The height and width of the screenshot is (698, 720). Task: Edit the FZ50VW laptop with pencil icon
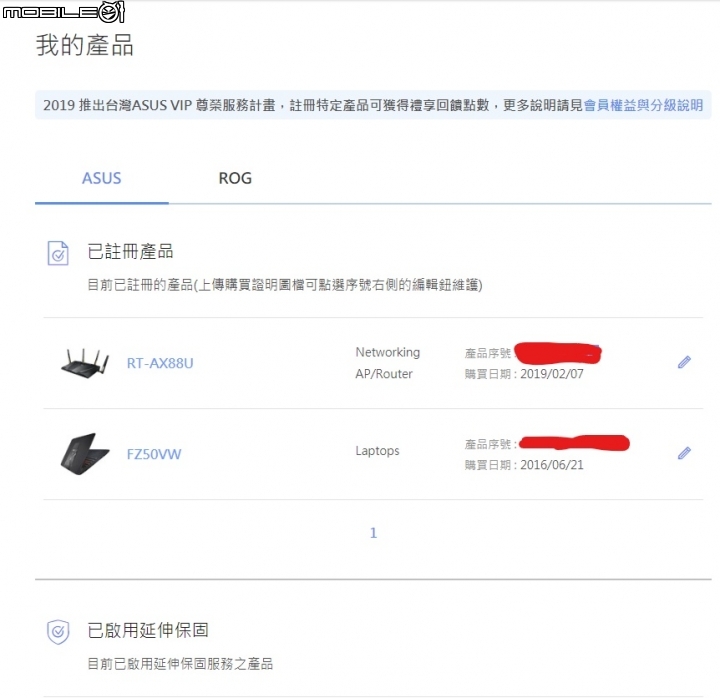(684, 453)
